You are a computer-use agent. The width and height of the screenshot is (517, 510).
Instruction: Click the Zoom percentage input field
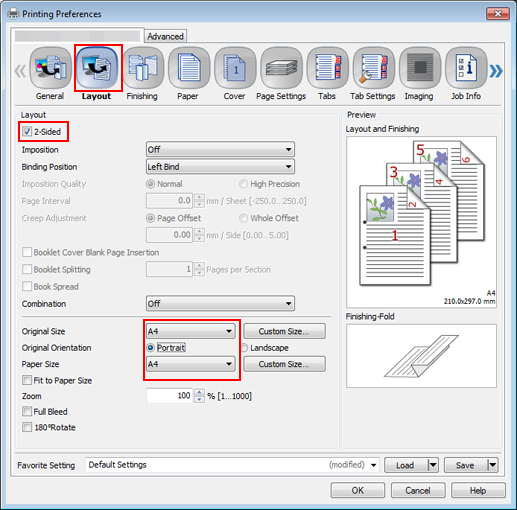[169, 396]
